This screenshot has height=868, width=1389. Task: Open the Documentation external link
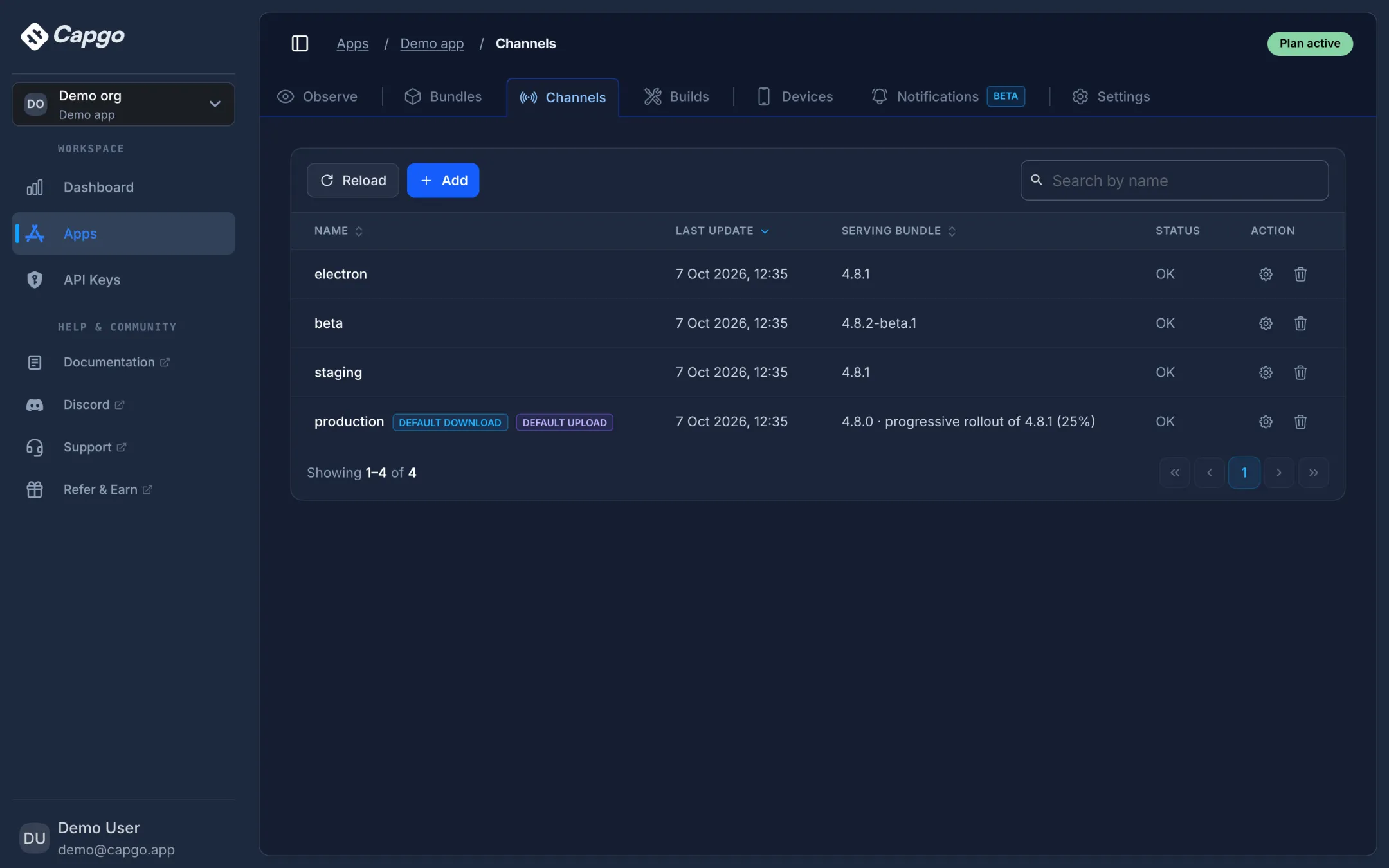click(123, 363)
